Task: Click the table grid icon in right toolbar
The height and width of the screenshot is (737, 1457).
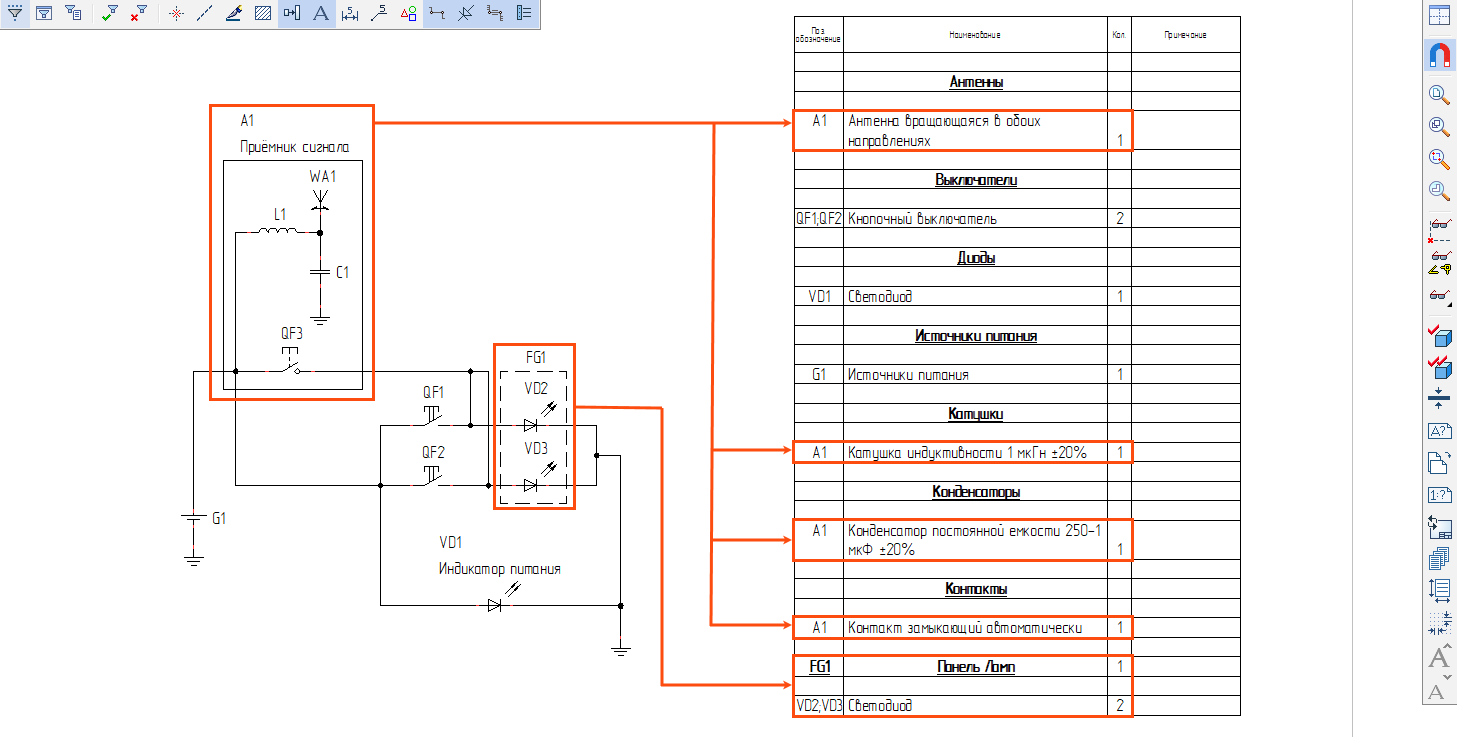Action: [x=1438, y=16]
